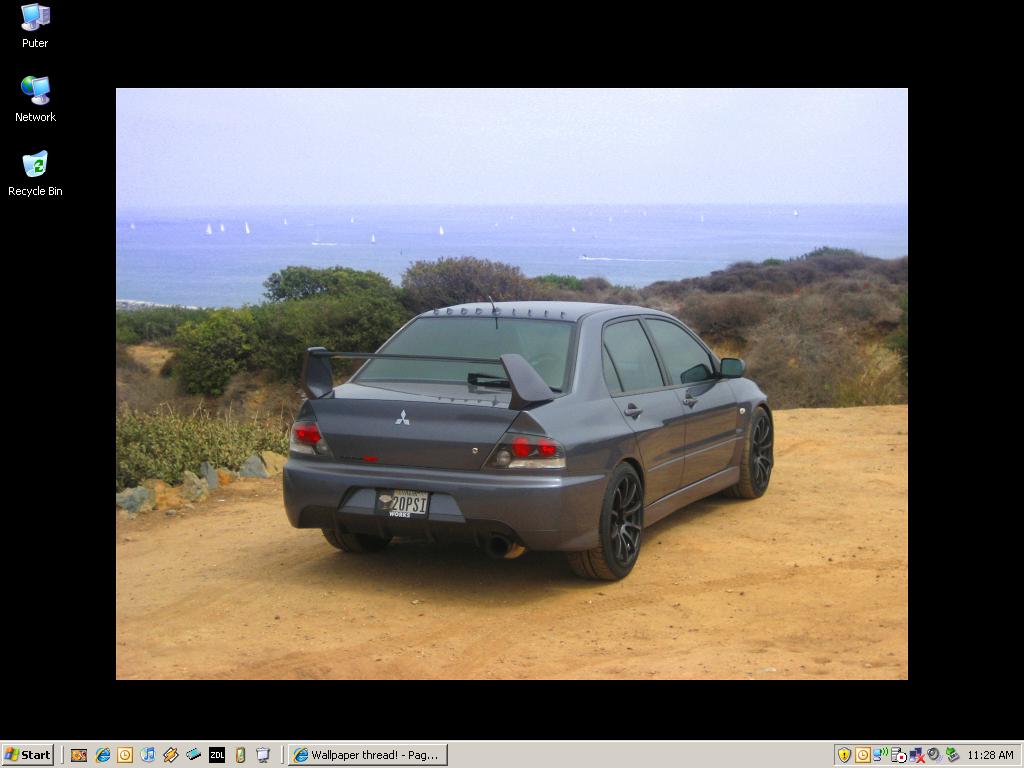Click the Safely Remove Hardware tray icon
Screen dimensions: 1024x768
click(x=952, y=754)
